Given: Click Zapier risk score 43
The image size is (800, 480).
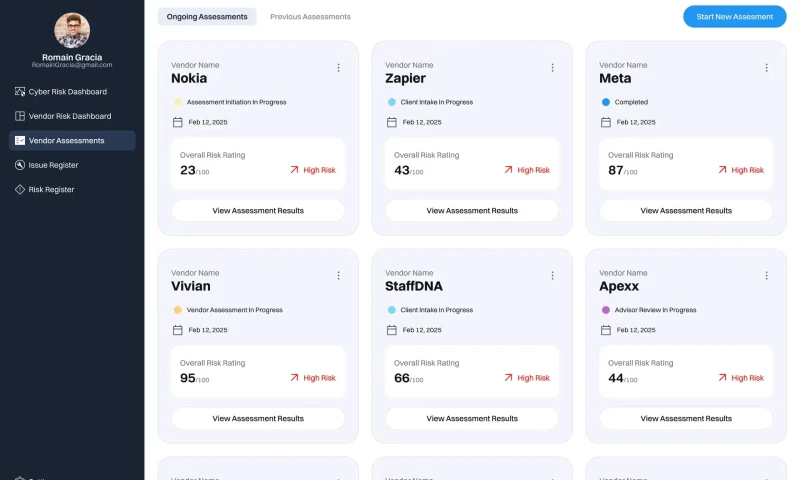Looking at the screenshot, I should tap(402, 170).
